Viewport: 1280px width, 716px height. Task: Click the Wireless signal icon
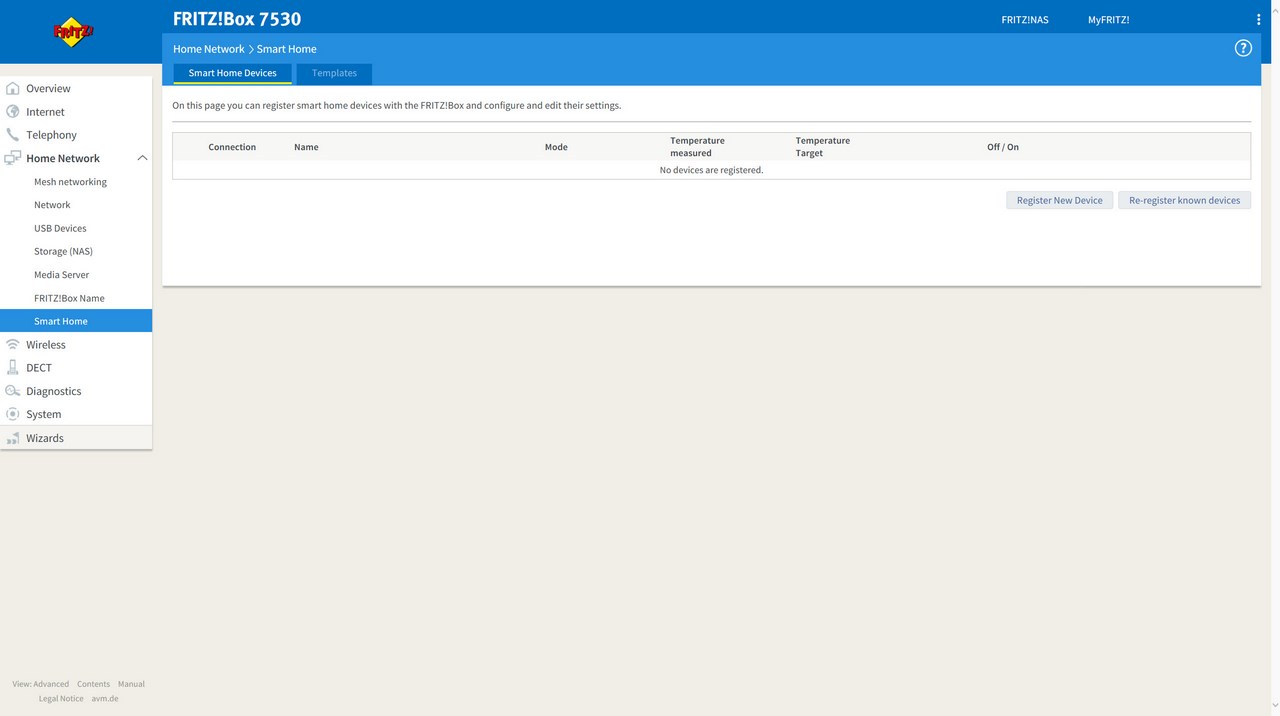13,344
